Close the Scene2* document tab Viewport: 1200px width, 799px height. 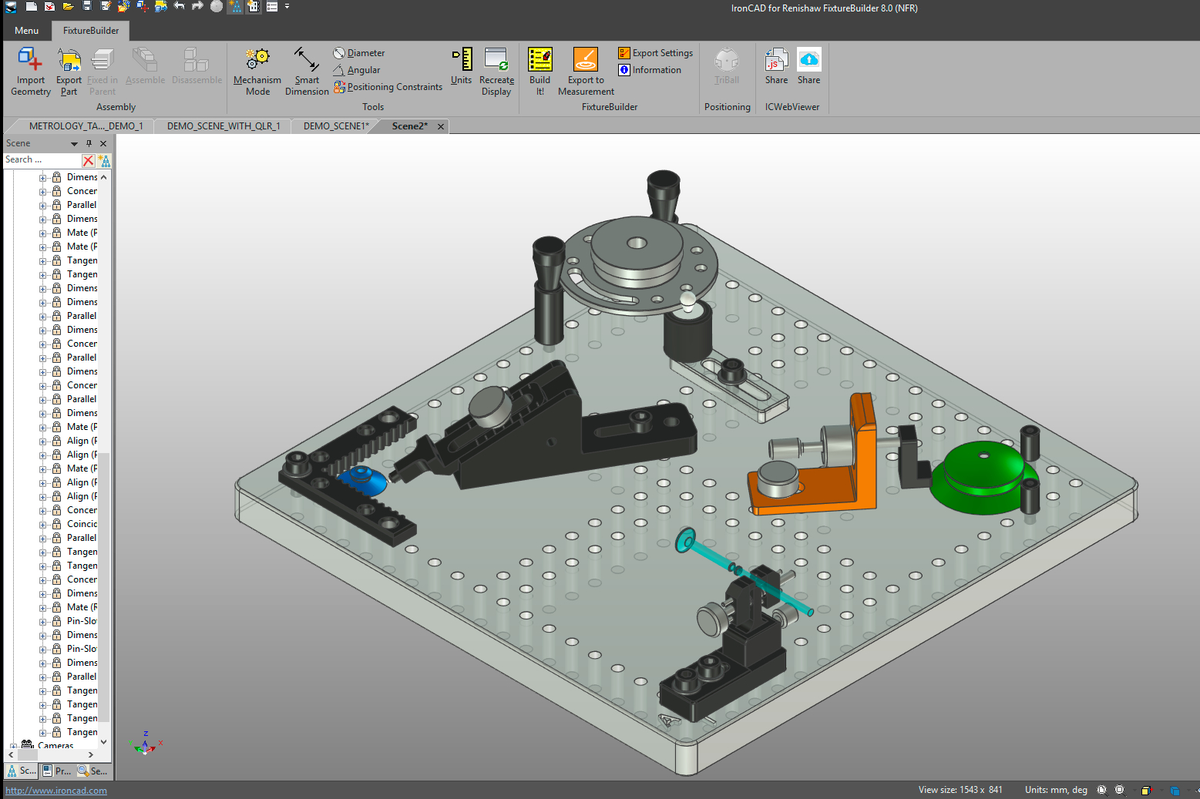click(440, 126)
